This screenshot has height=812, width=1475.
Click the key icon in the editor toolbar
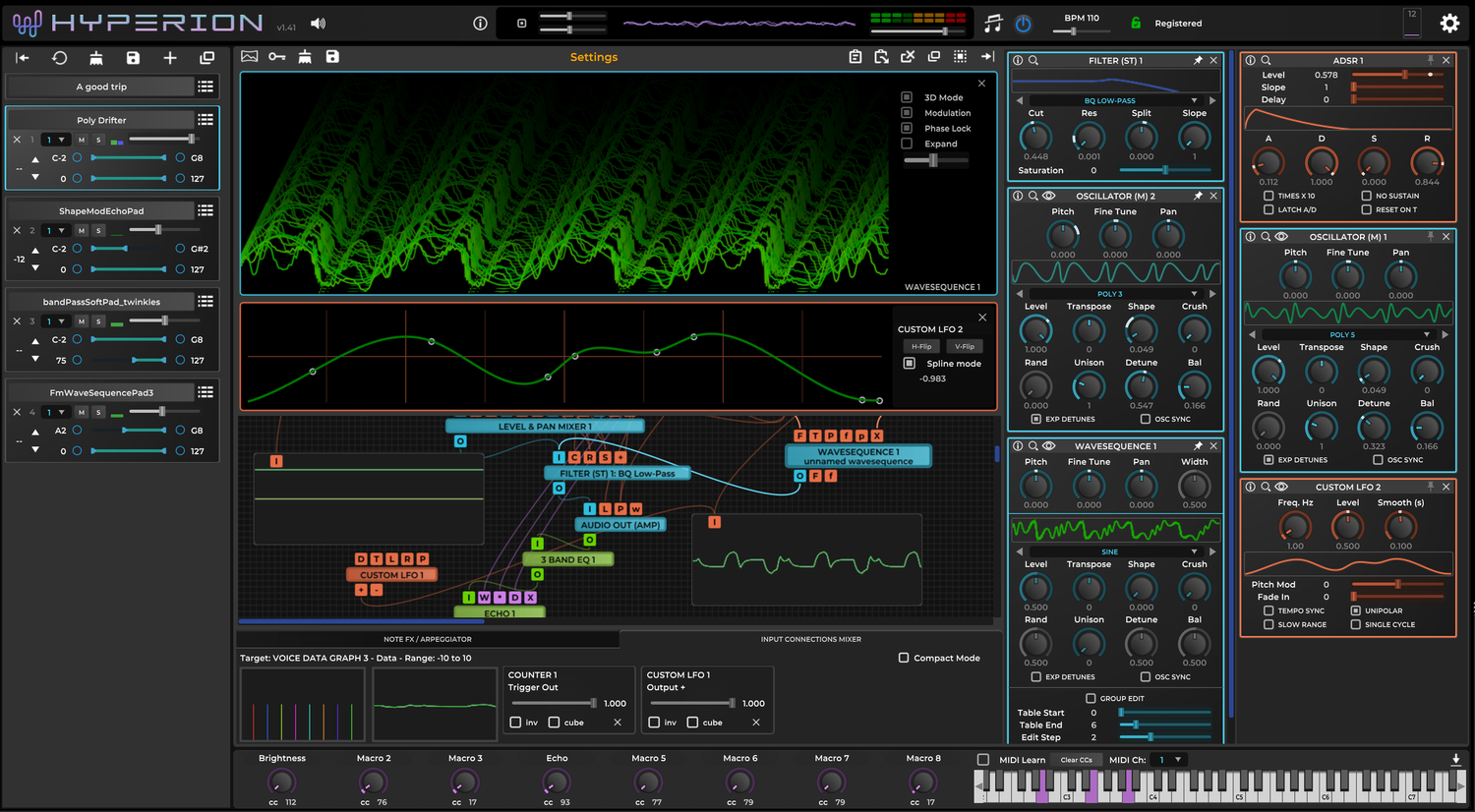(x=276, y=57)
